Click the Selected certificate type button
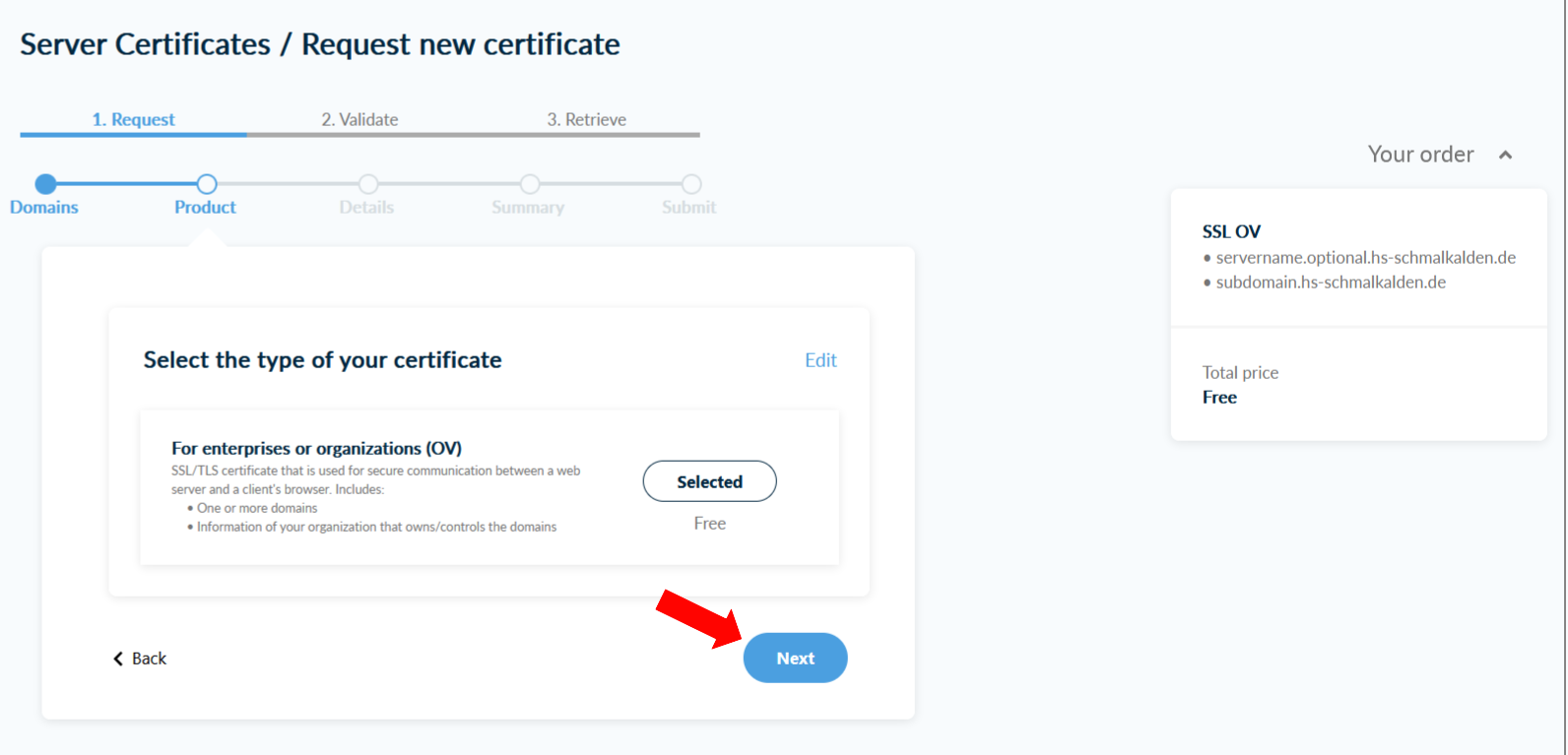The width and height of the screenshot is (1568, 755). 709,481
